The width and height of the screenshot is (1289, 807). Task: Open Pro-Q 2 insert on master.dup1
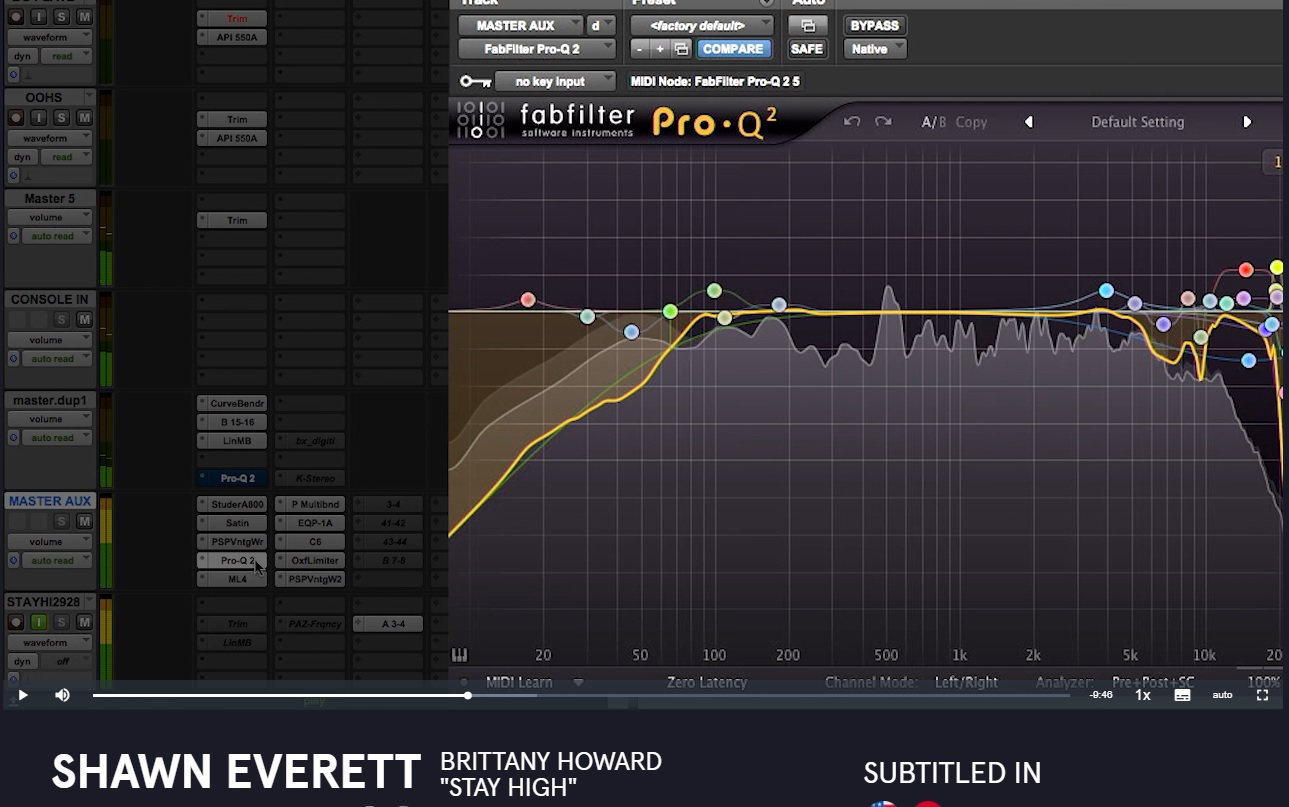(x=232, y=478)
